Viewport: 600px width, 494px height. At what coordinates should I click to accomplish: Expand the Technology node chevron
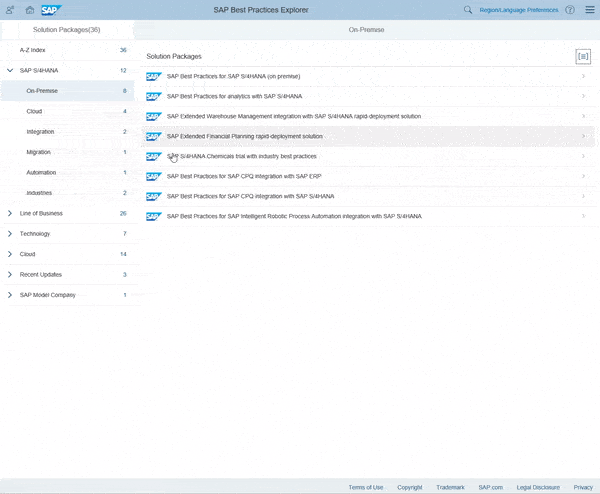[10, 233]
